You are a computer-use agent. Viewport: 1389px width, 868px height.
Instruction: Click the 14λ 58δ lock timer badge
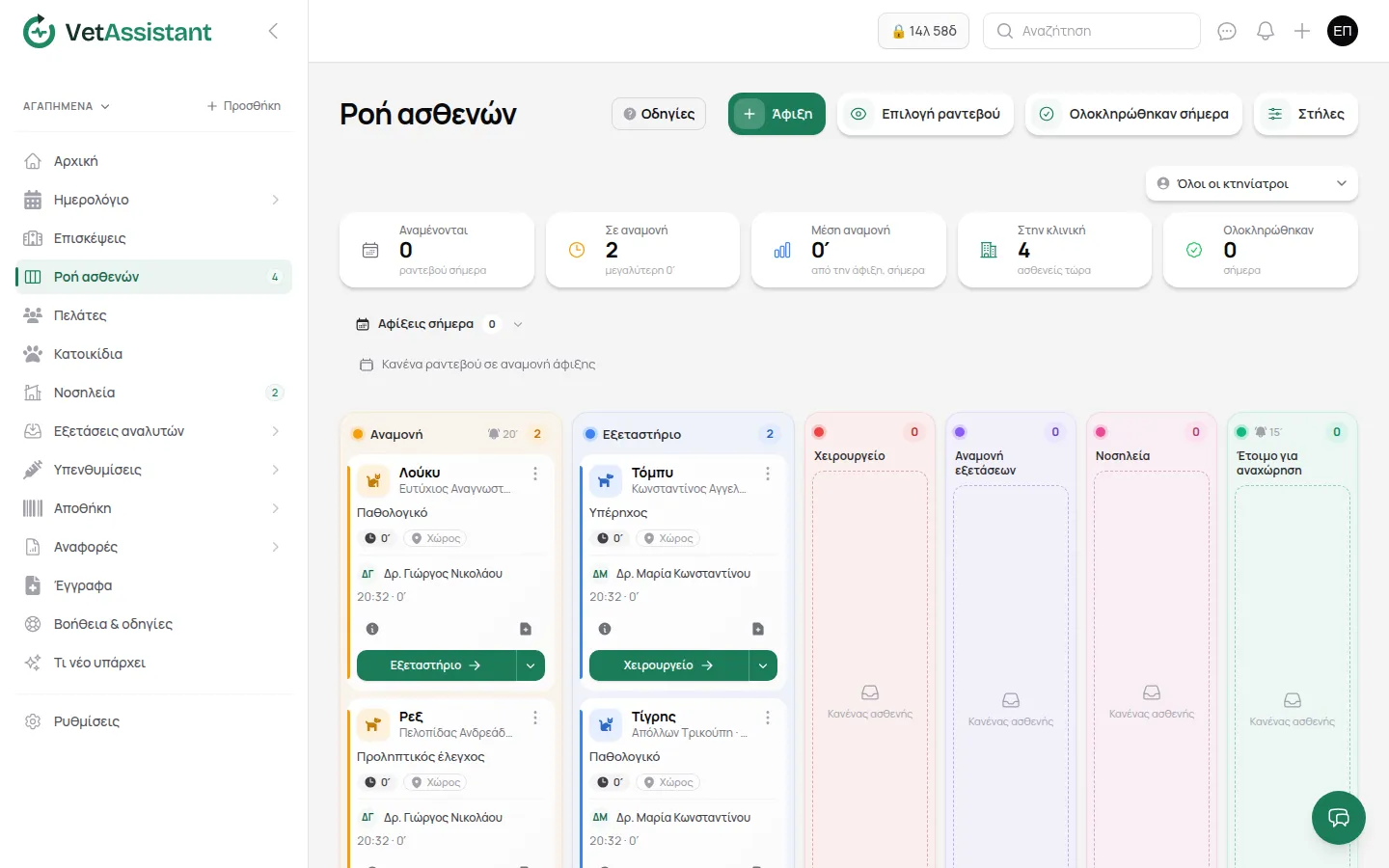[x=924, y=31]
